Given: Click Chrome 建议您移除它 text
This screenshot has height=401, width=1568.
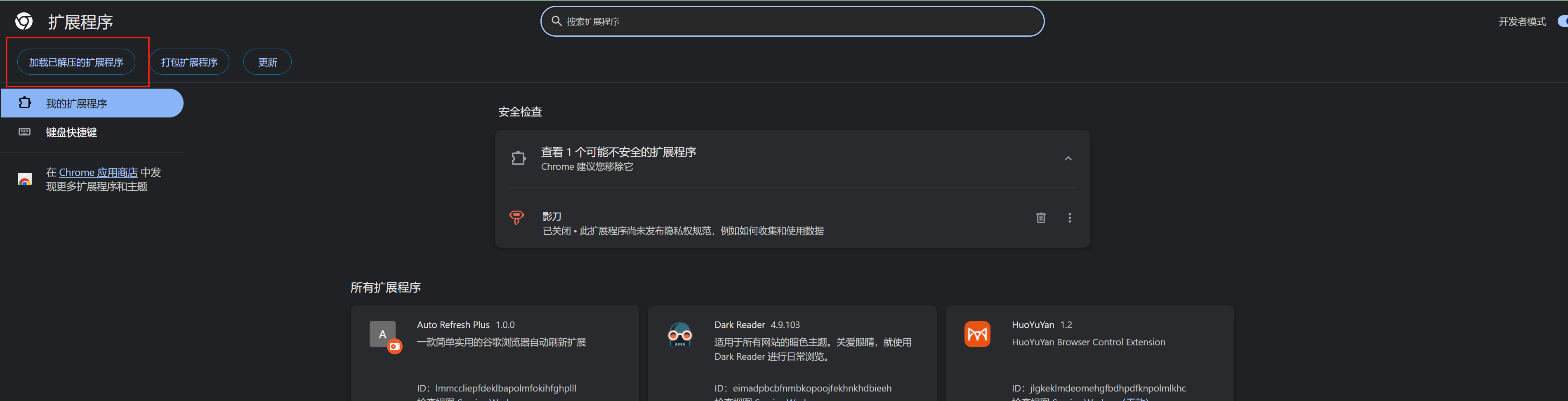Looking at the screenshot, I should (587, 167).
